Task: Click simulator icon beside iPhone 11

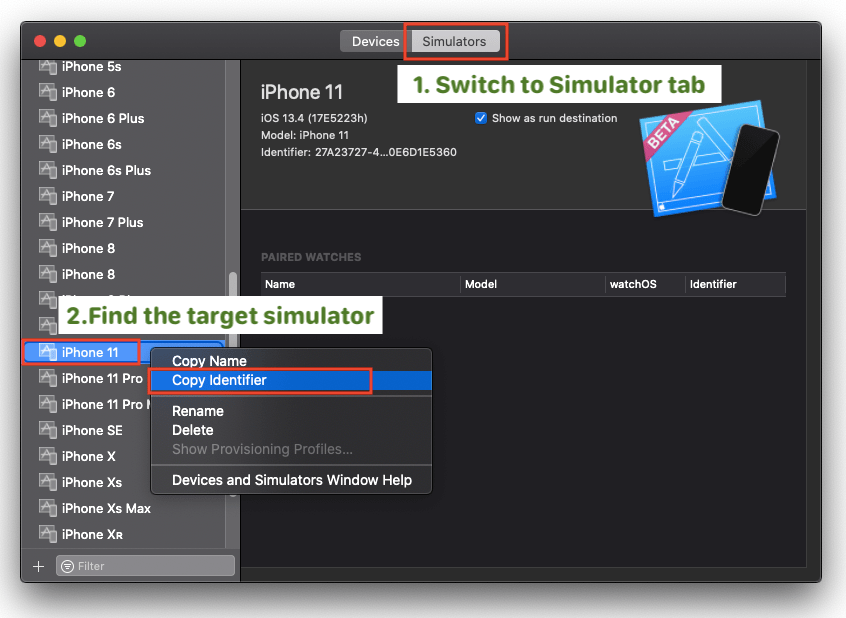Action: (48, 352)
